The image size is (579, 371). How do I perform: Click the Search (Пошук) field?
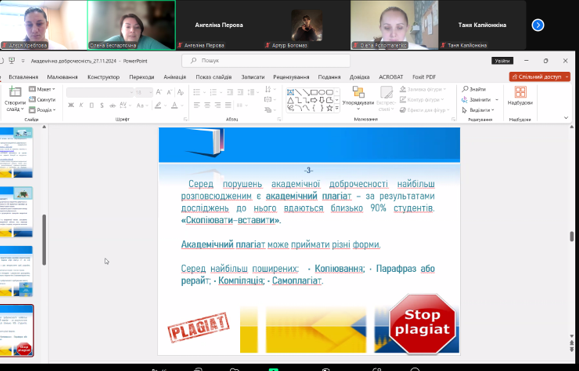266,61
